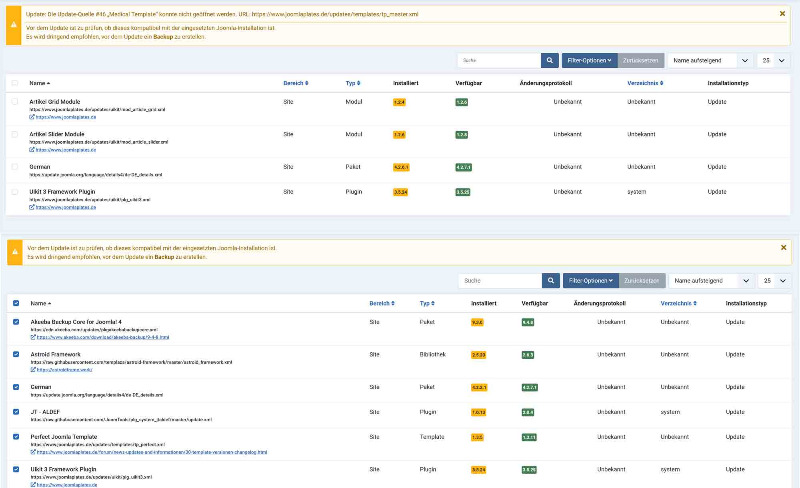Sort upper table by Name column header
Screen dimensions: 800x488
point(39,83)
